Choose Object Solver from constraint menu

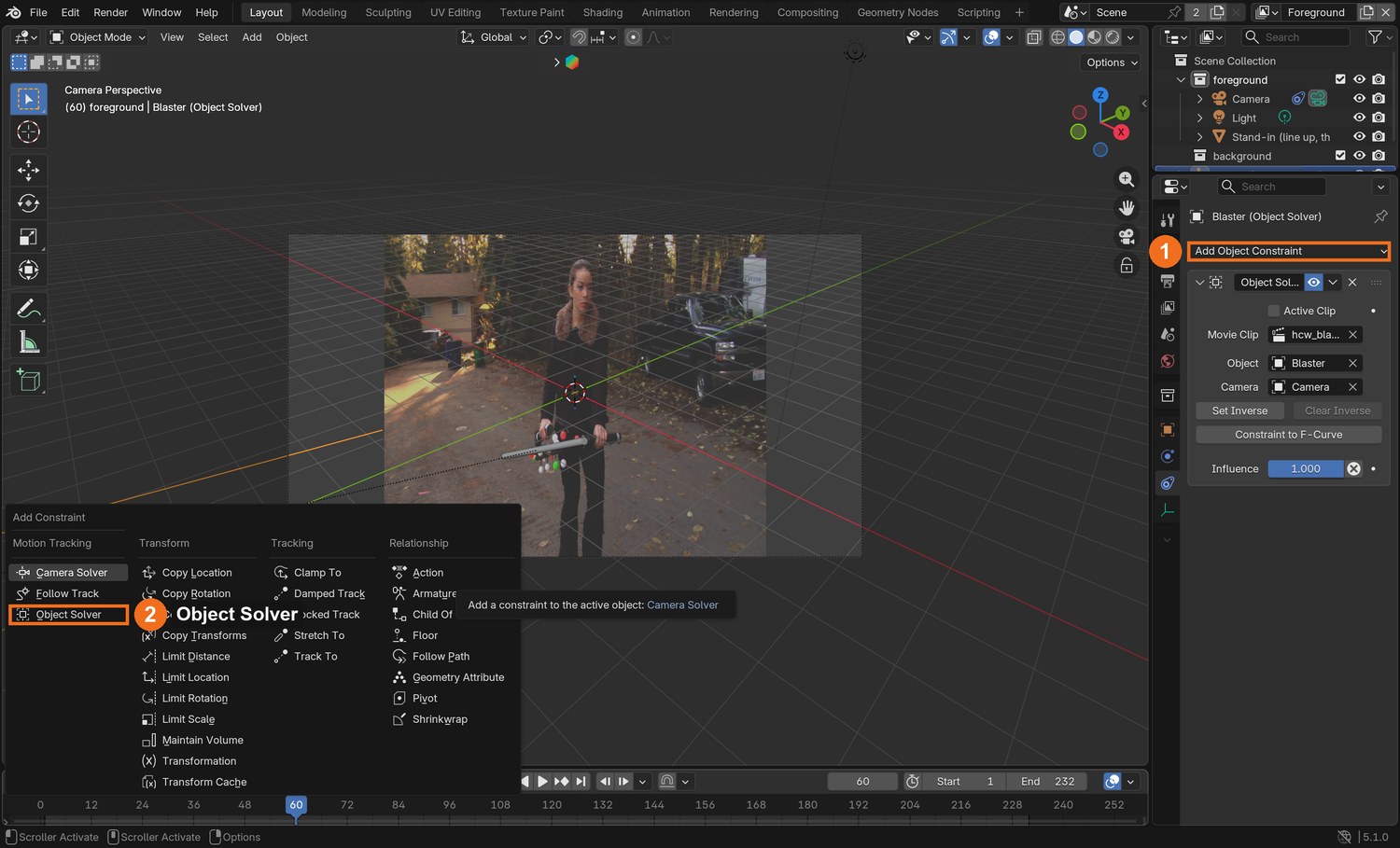68,615
